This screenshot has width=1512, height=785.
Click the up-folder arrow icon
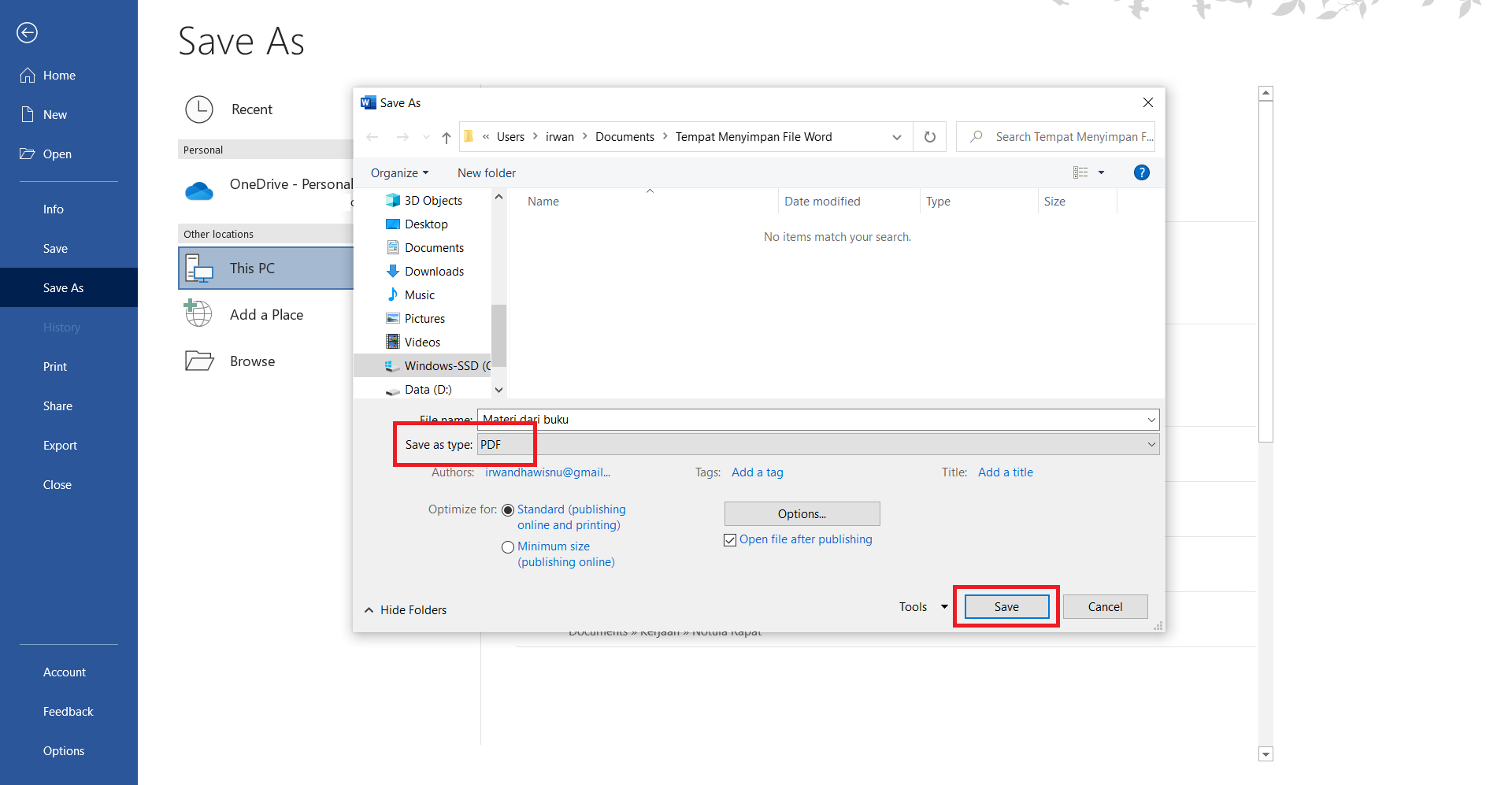click(x=447, y=138)
